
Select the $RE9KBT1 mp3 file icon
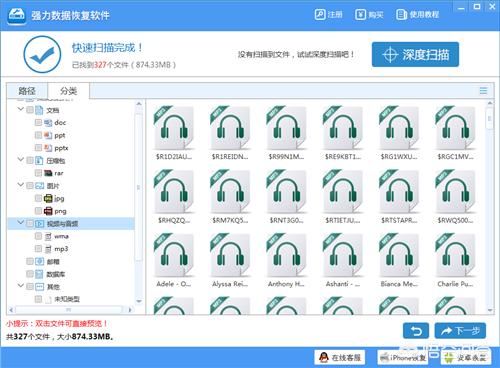(343, 128)
